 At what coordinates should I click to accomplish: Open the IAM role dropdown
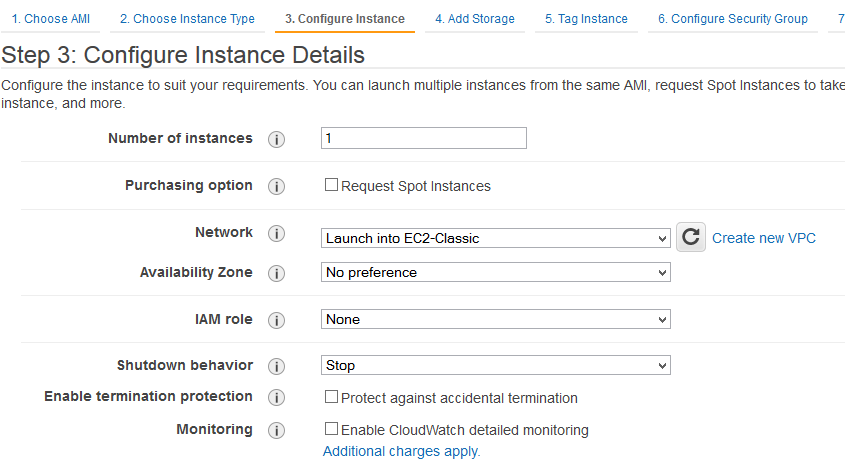pyautogui.click(x=496, y=319)
